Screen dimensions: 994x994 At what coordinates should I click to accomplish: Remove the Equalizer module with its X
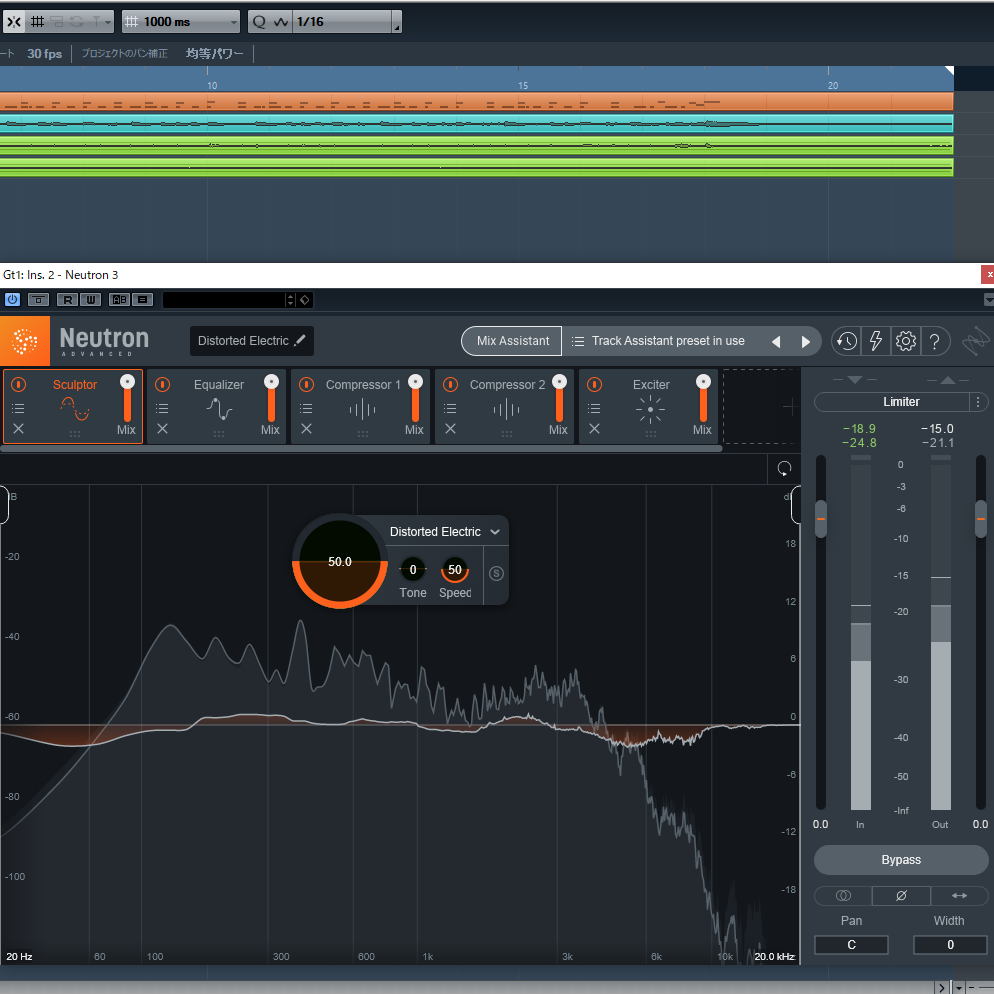(162, 429)
